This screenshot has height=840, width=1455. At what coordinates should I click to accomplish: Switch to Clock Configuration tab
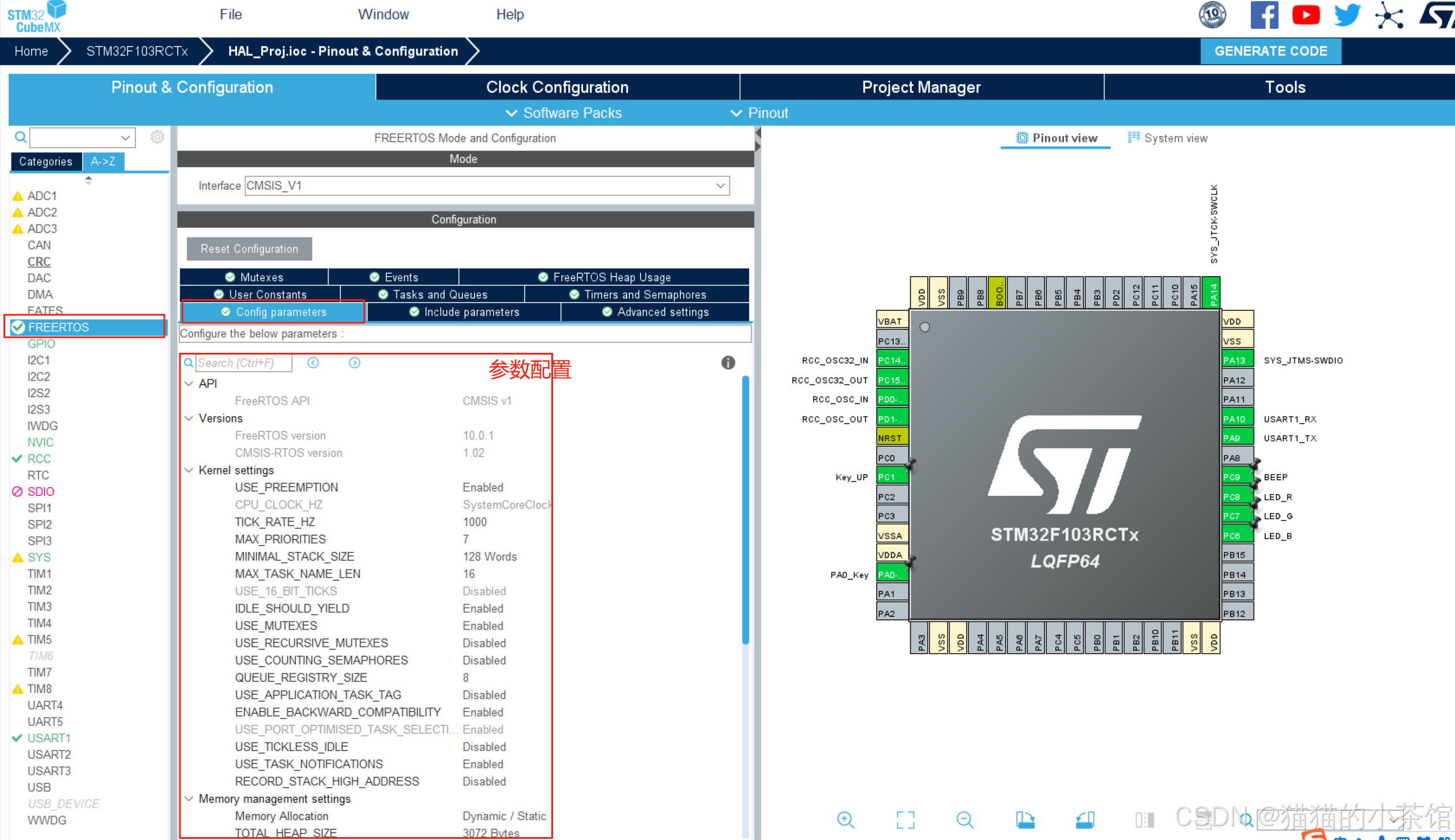coord(557,87)
